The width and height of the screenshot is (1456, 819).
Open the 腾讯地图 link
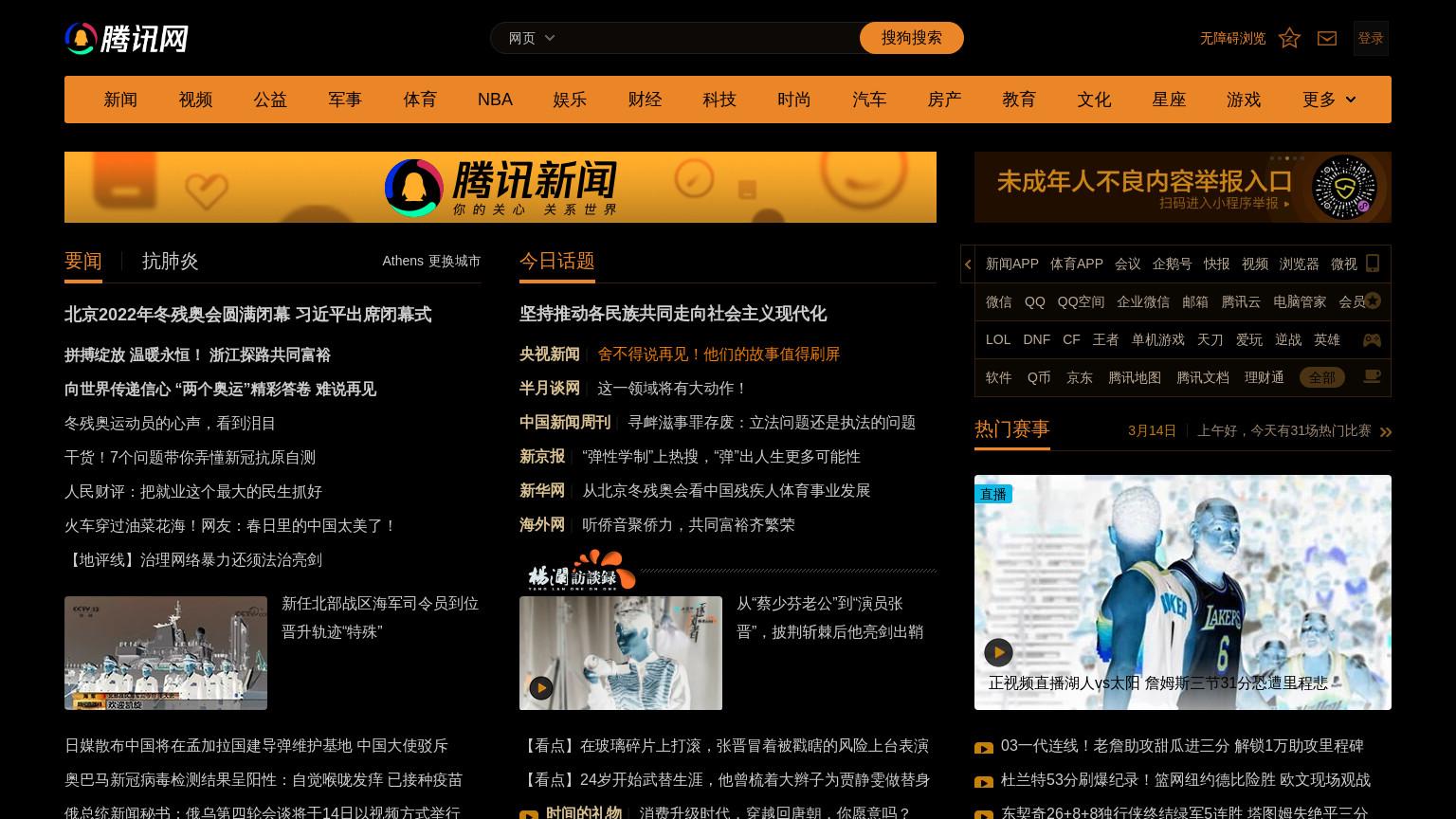pyautogui.click(x=1135, y=377)
